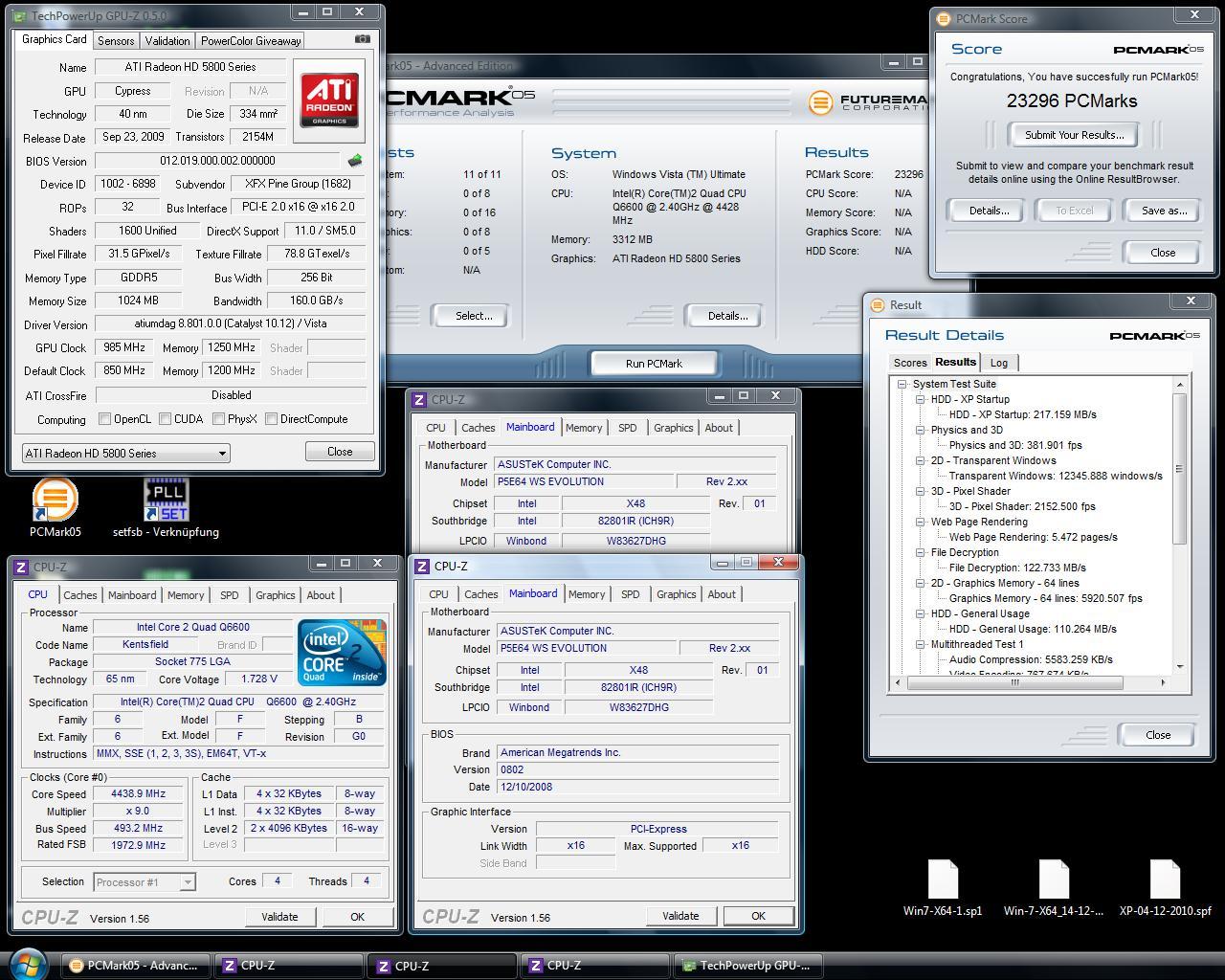Click the Result tree scroll-down arrow

(x=1180, y=667)
